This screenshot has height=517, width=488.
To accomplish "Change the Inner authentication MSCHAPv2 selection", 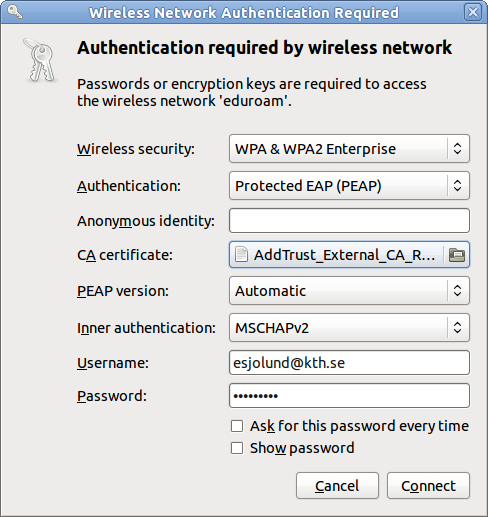I will (349, 328).
